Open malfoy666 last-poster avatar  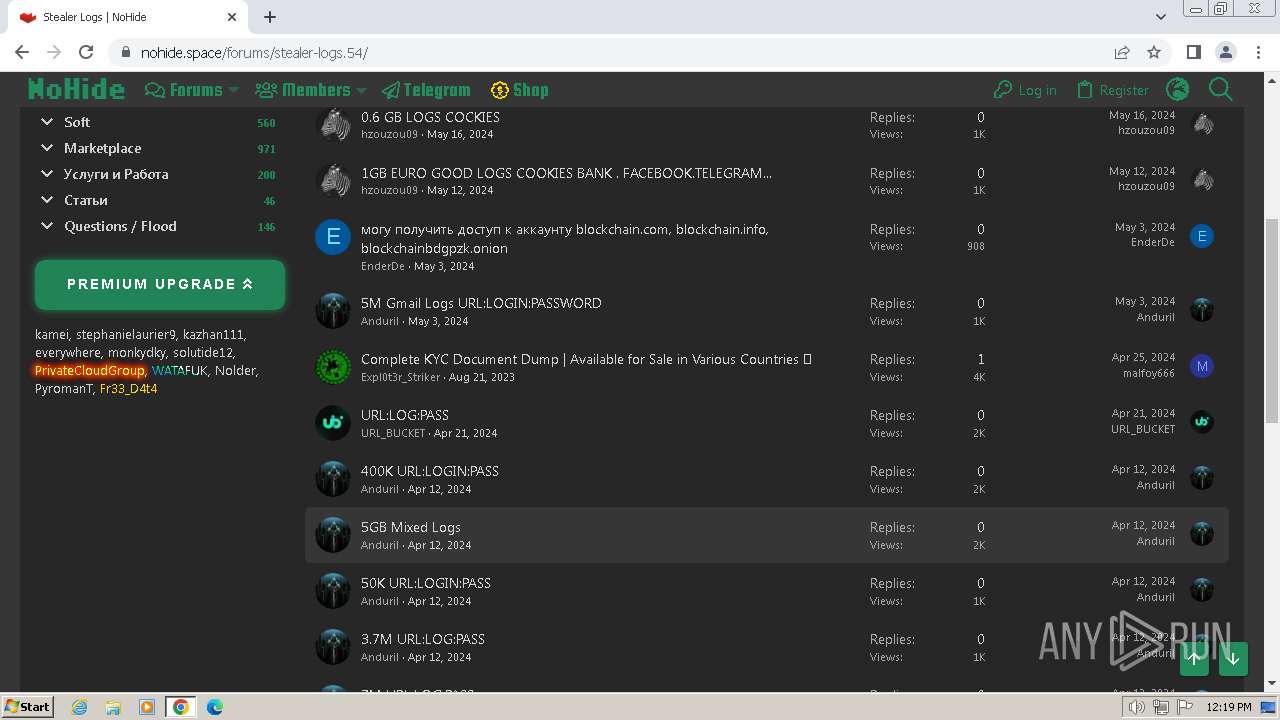click(1202, 366)
